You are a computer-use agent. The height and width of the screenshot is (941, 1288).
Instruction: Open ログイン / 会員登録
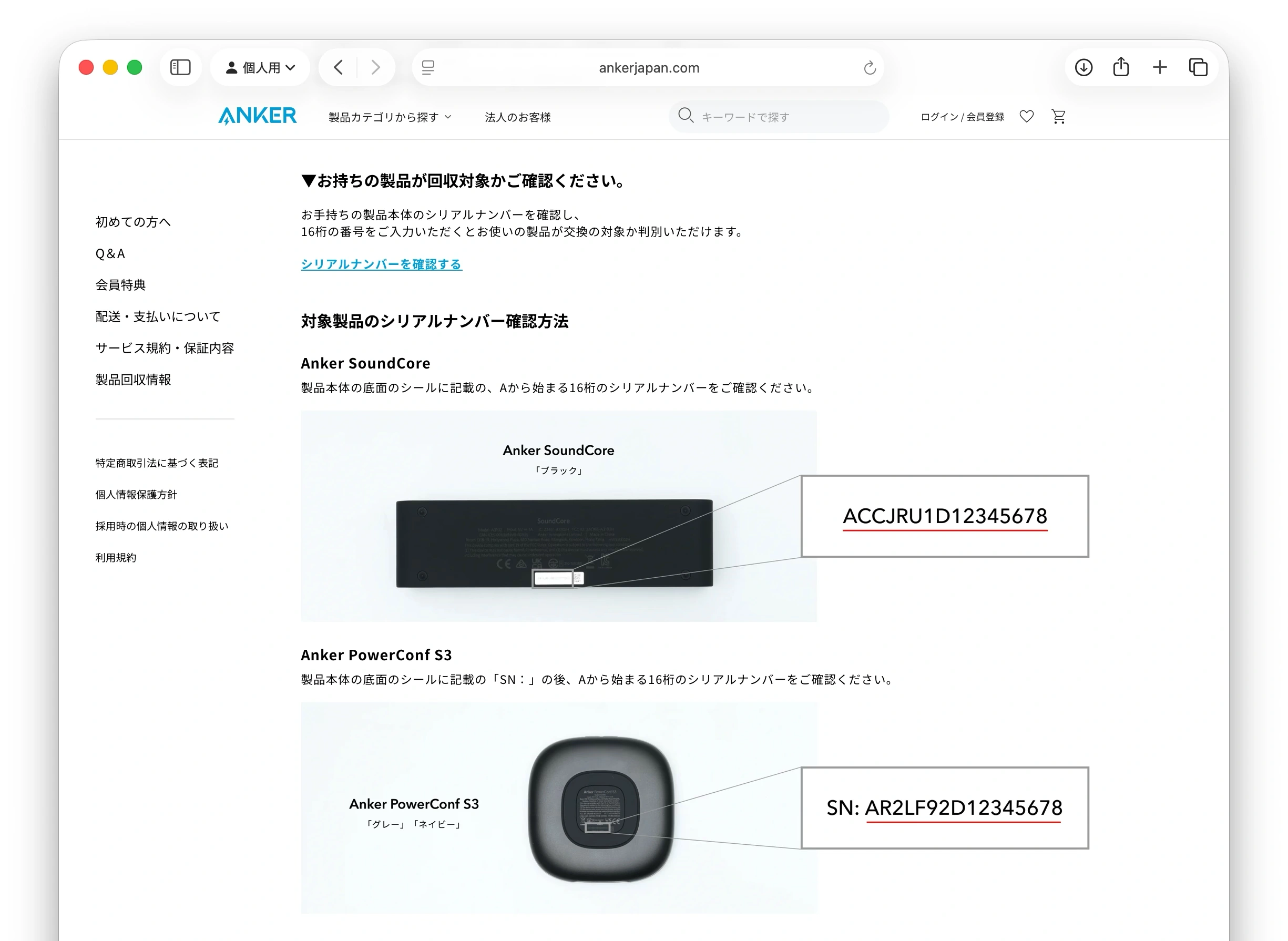962,116
